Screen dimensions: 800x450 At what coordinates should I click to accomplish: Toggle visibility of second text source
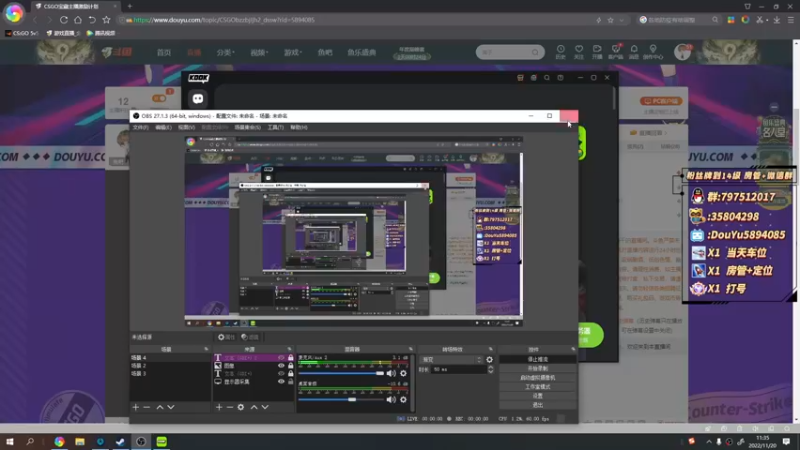click(281, 373)
